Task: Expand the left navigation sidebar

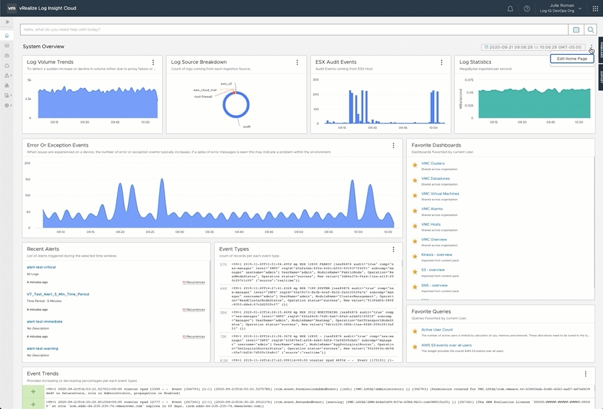Action: click(7, 21)
